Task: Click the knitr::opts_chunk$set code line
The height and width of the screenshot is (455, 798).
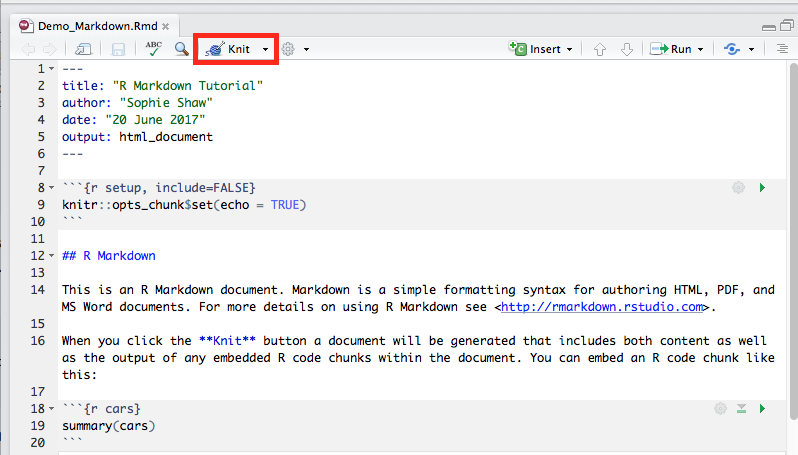Action: coord(184,205)
